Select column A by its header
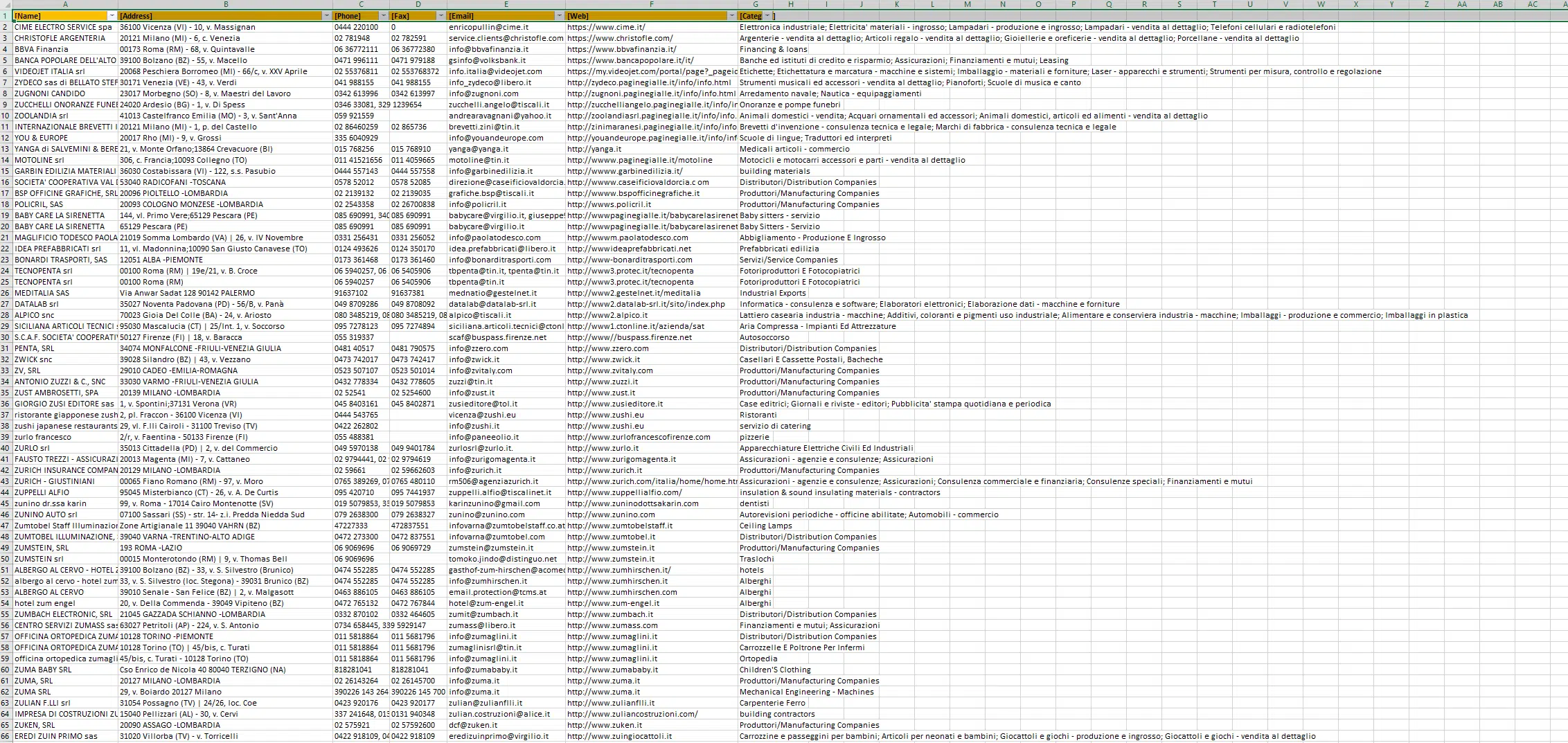1568x743 pixels. tap(65, 4)
